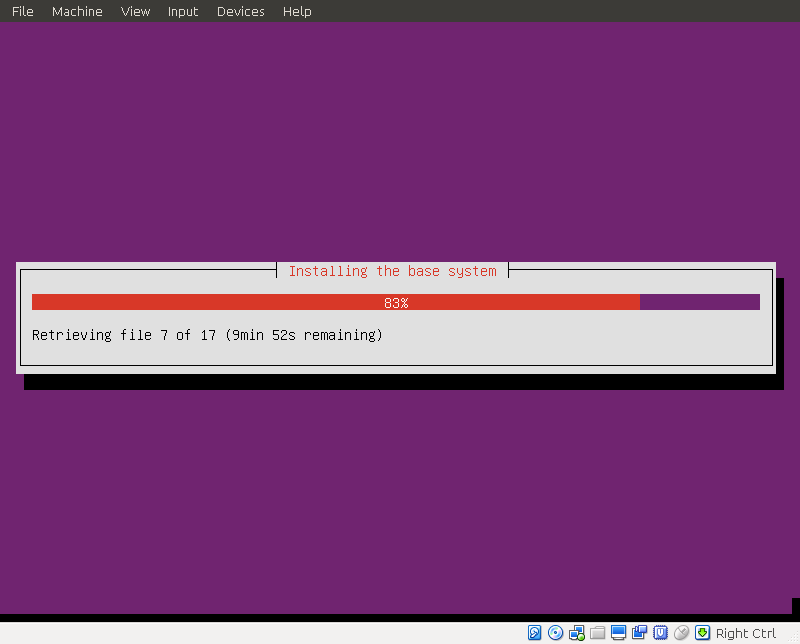Click the virtualization CPU chip icon
The image size is (800, 644).
661,633
